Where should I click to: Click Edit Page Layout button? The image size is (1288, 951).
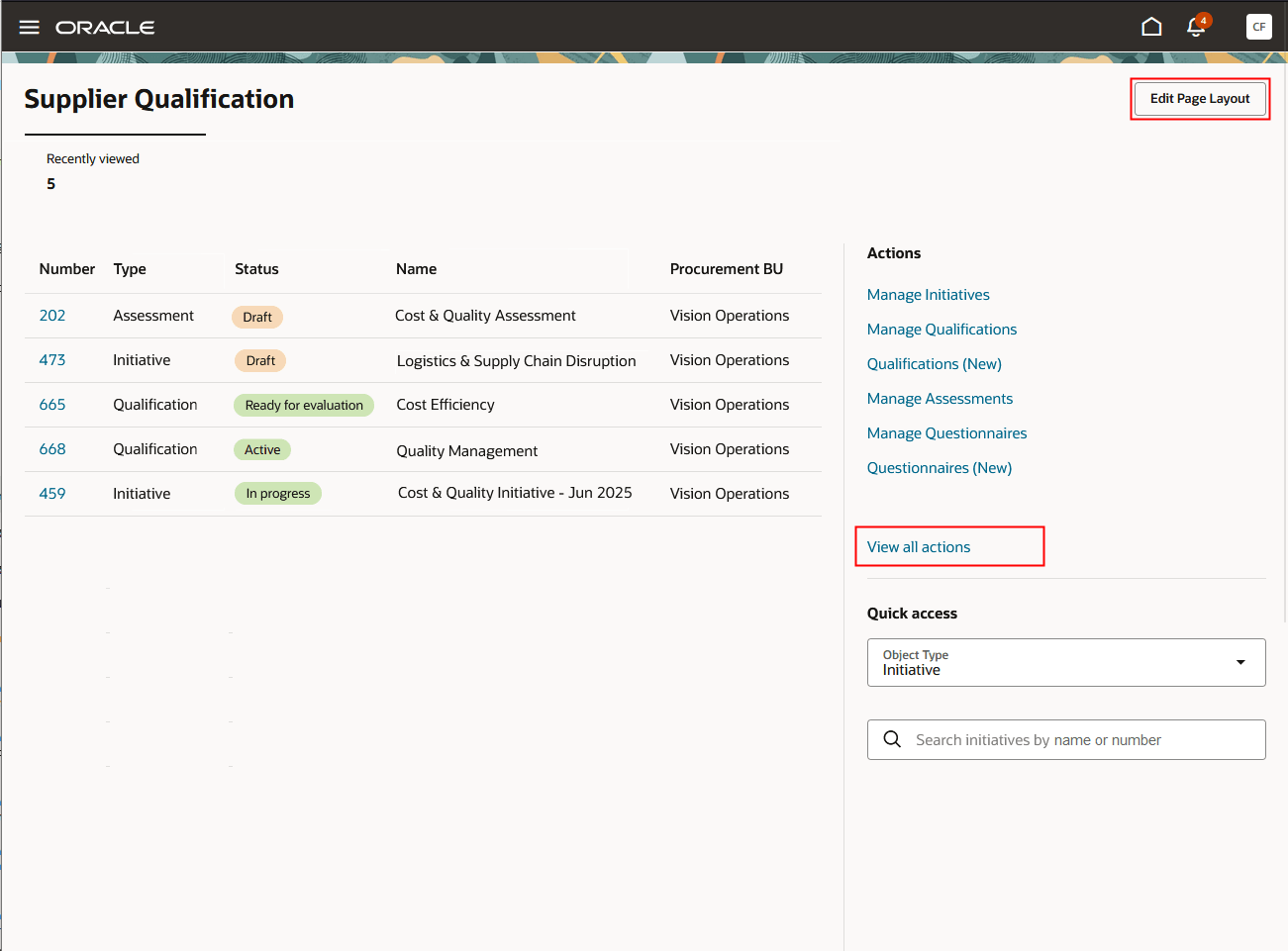click(1200, 99)
